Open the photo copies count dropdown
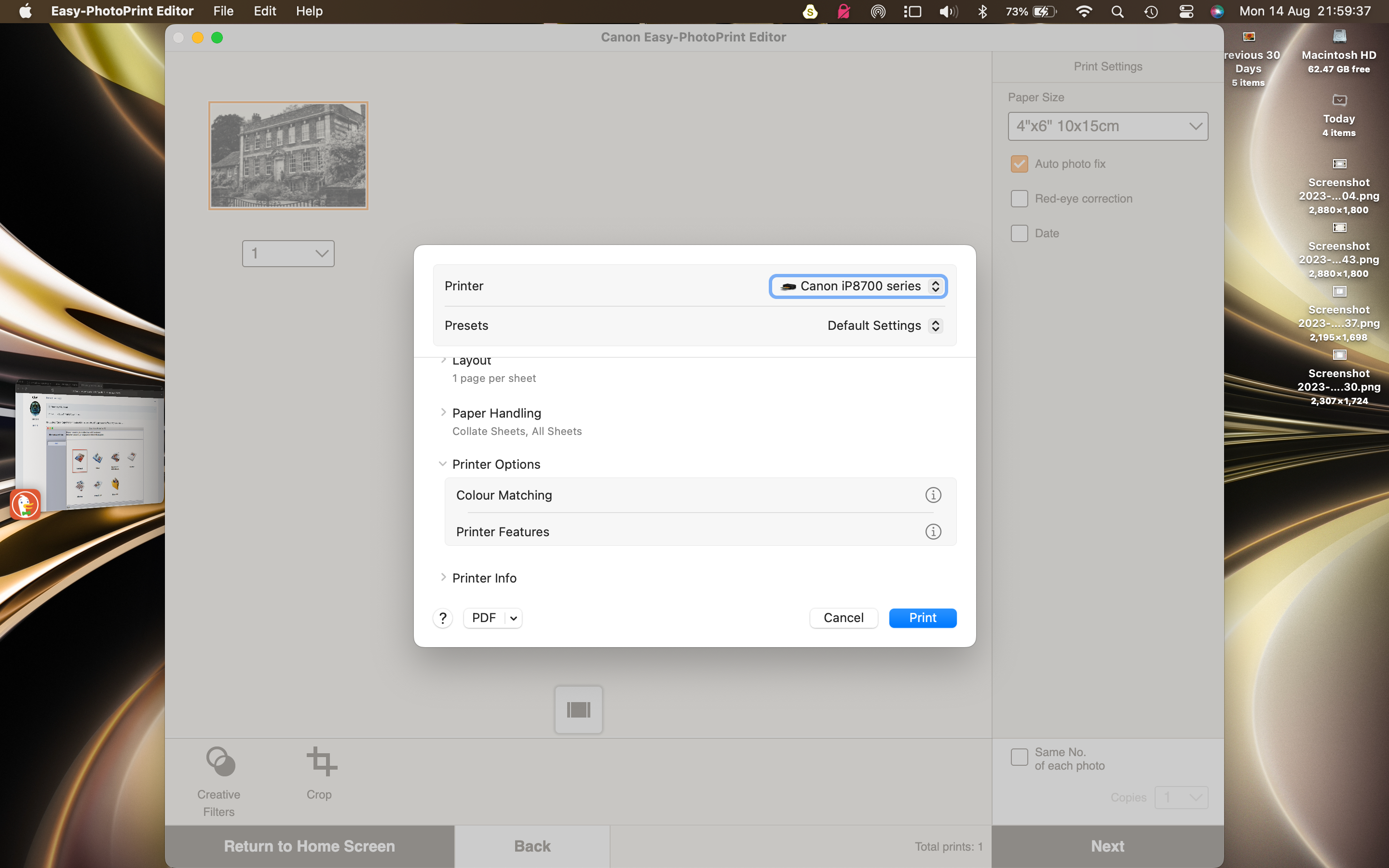 coord(288,253)
